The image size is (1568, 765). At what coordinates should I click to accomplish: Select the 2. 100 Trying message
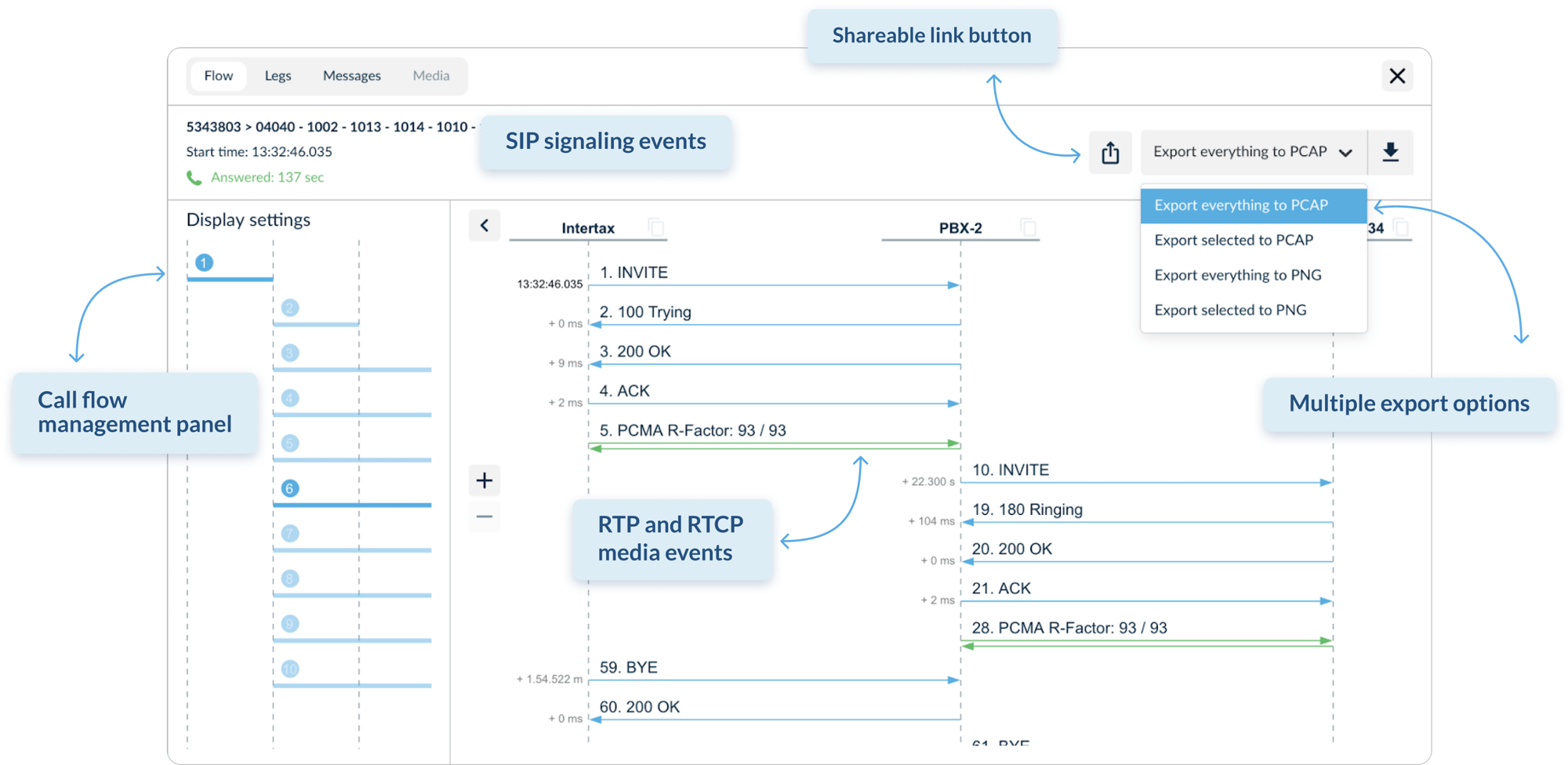[x=645, y=312]
